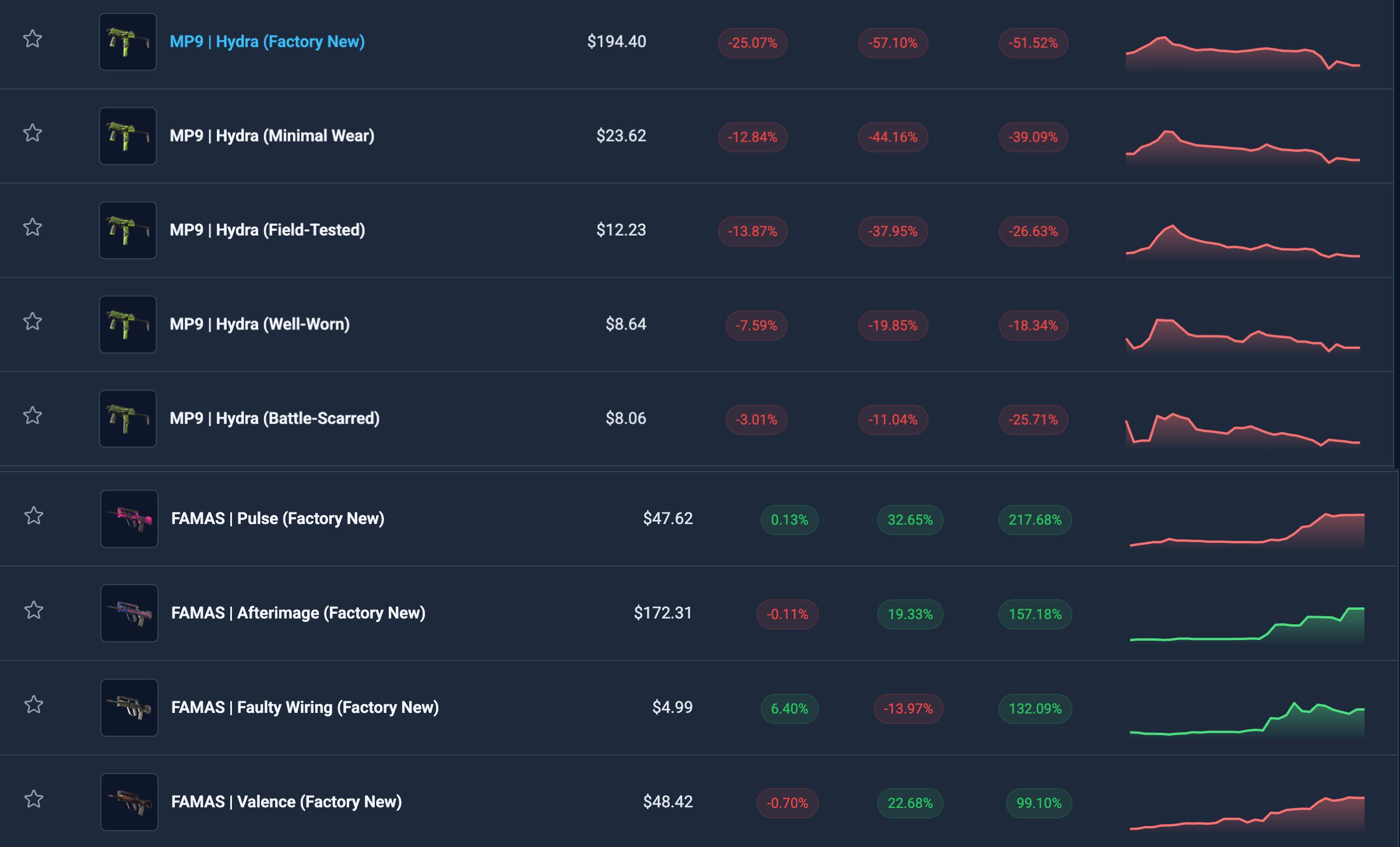The width and height of the screenshot is (1400, 847).
Task: Star the MP9 Hydra Minimal Wear row
Action: (x=33, y=133)
